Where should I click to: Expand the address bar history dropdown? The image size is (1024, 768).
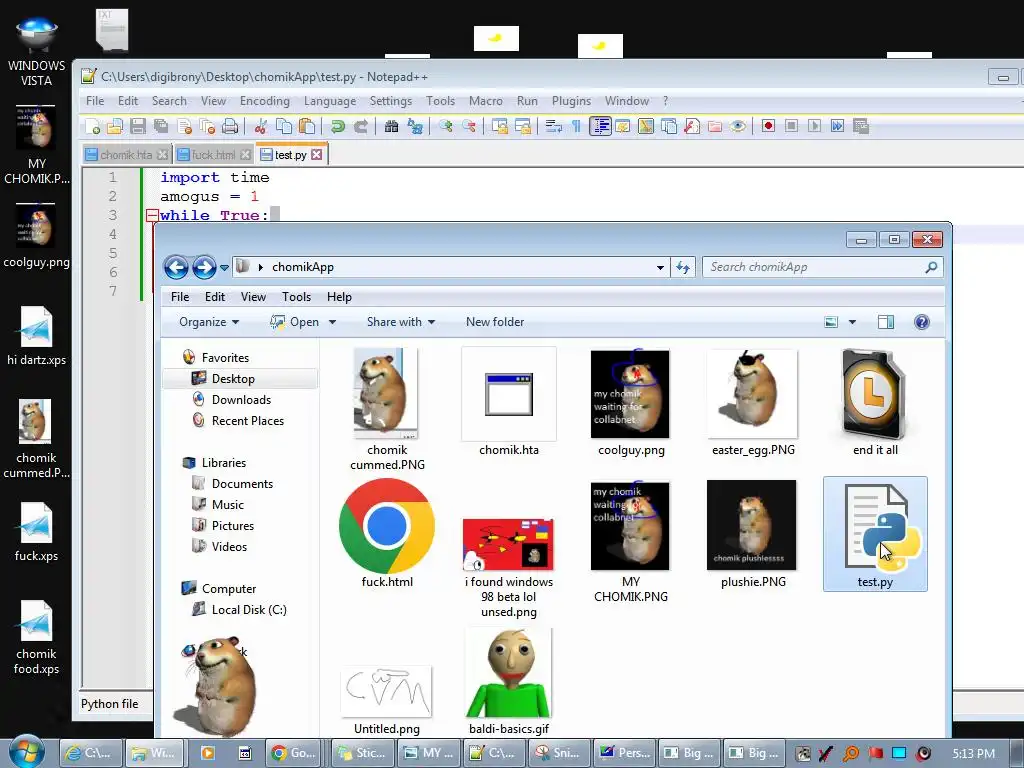click(x=660, y=268)
